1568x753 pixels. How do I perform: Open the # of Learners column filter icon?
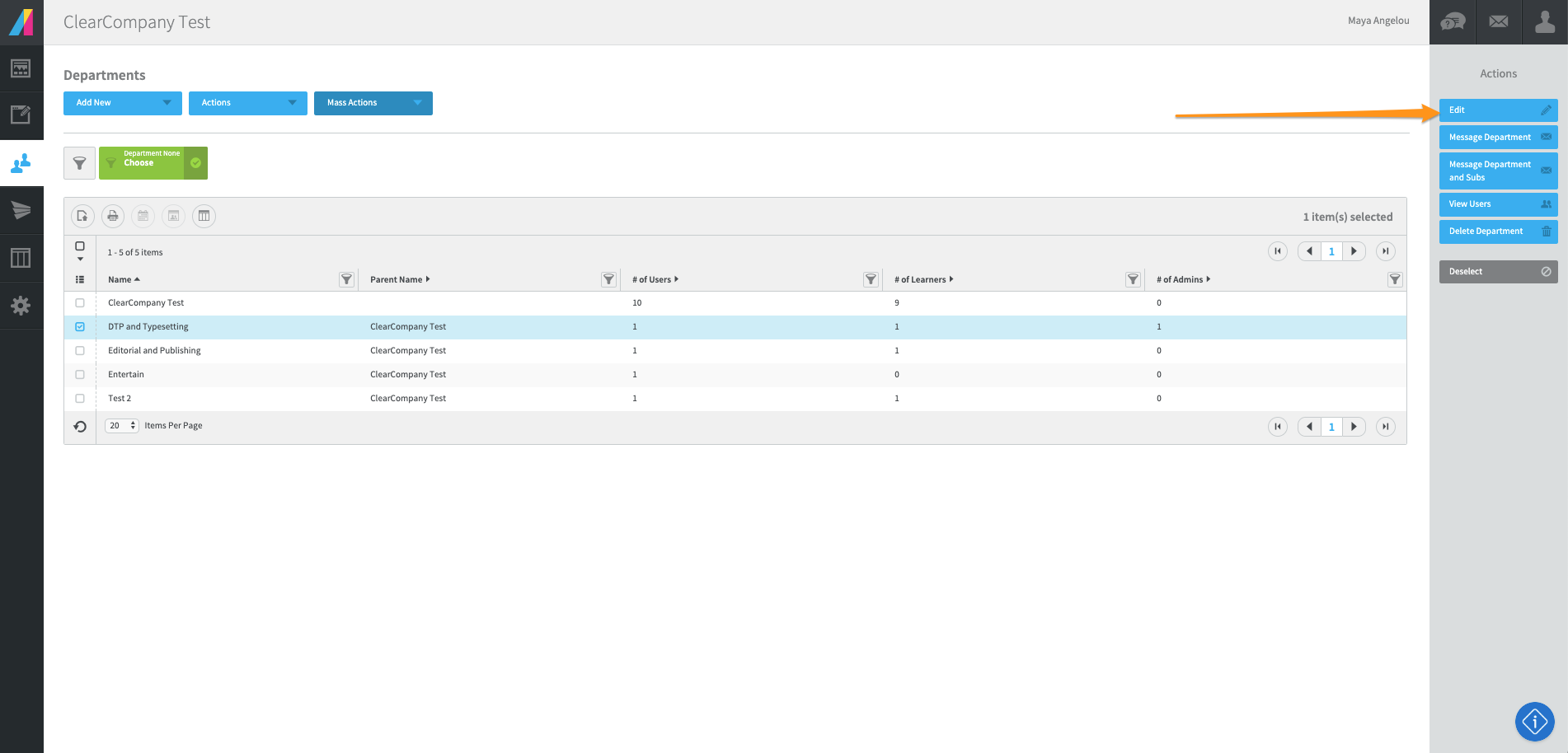[x=1133, y=279]
